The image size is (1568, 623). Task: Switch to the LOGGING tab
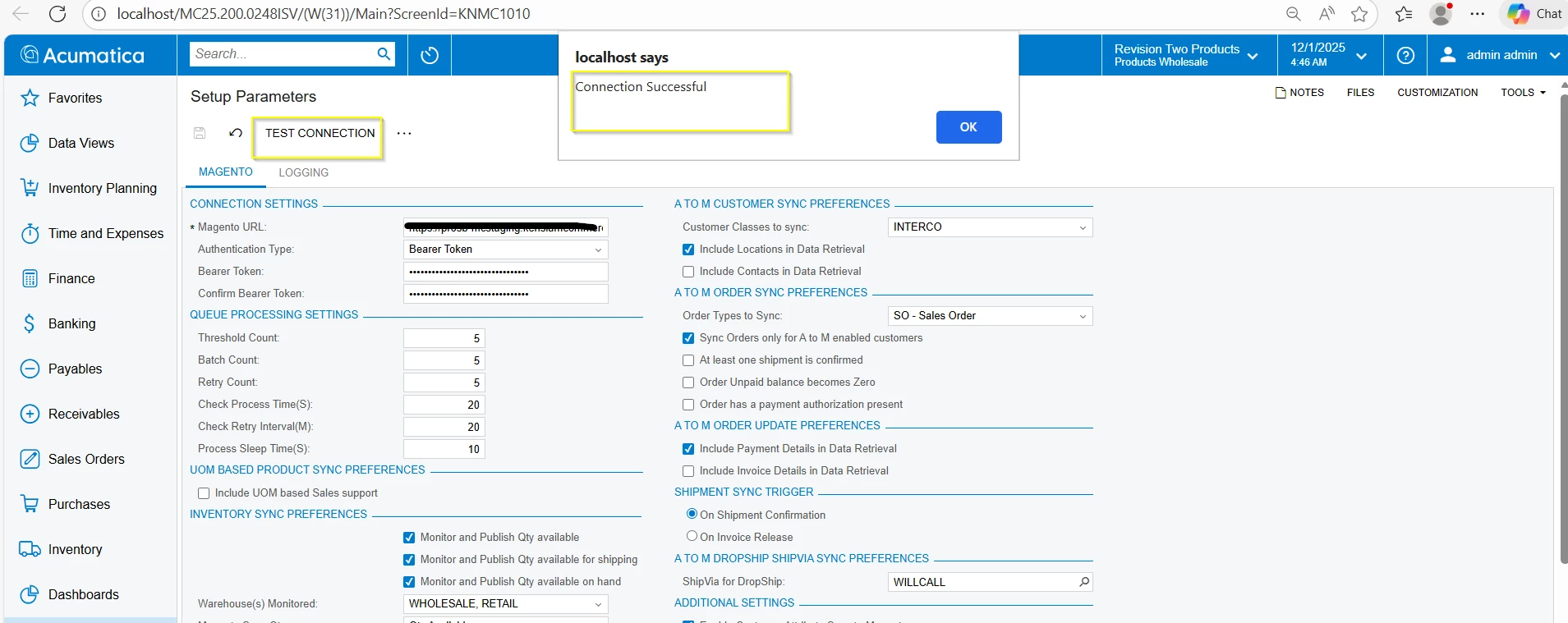click(303, 172)
